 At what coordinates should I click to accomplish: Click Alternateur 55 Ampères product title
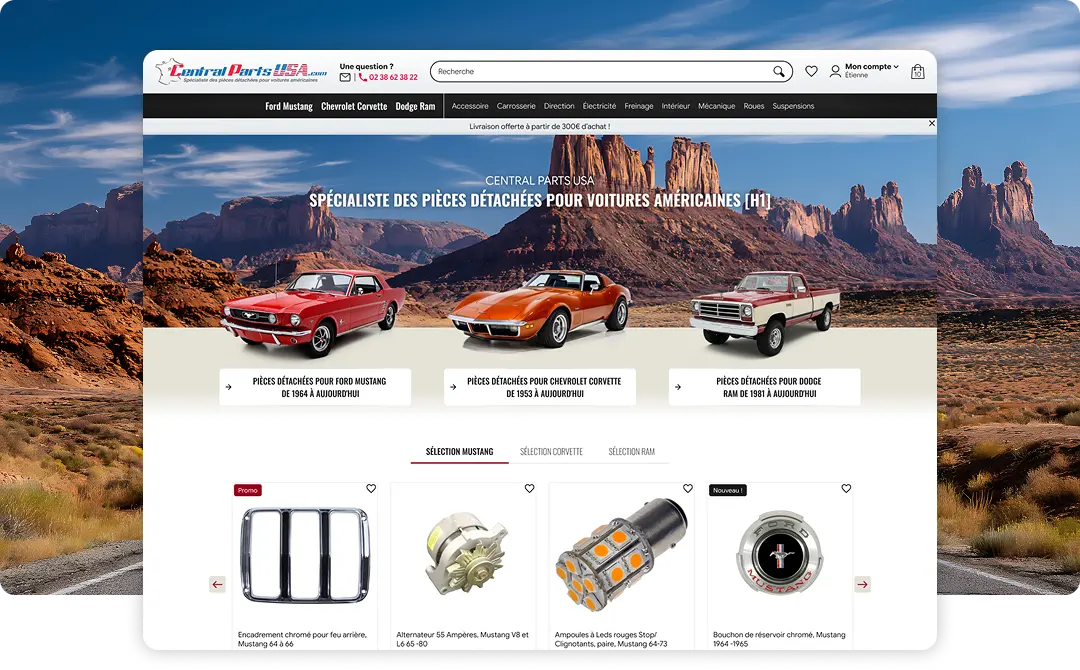click(x=462, y=639)
